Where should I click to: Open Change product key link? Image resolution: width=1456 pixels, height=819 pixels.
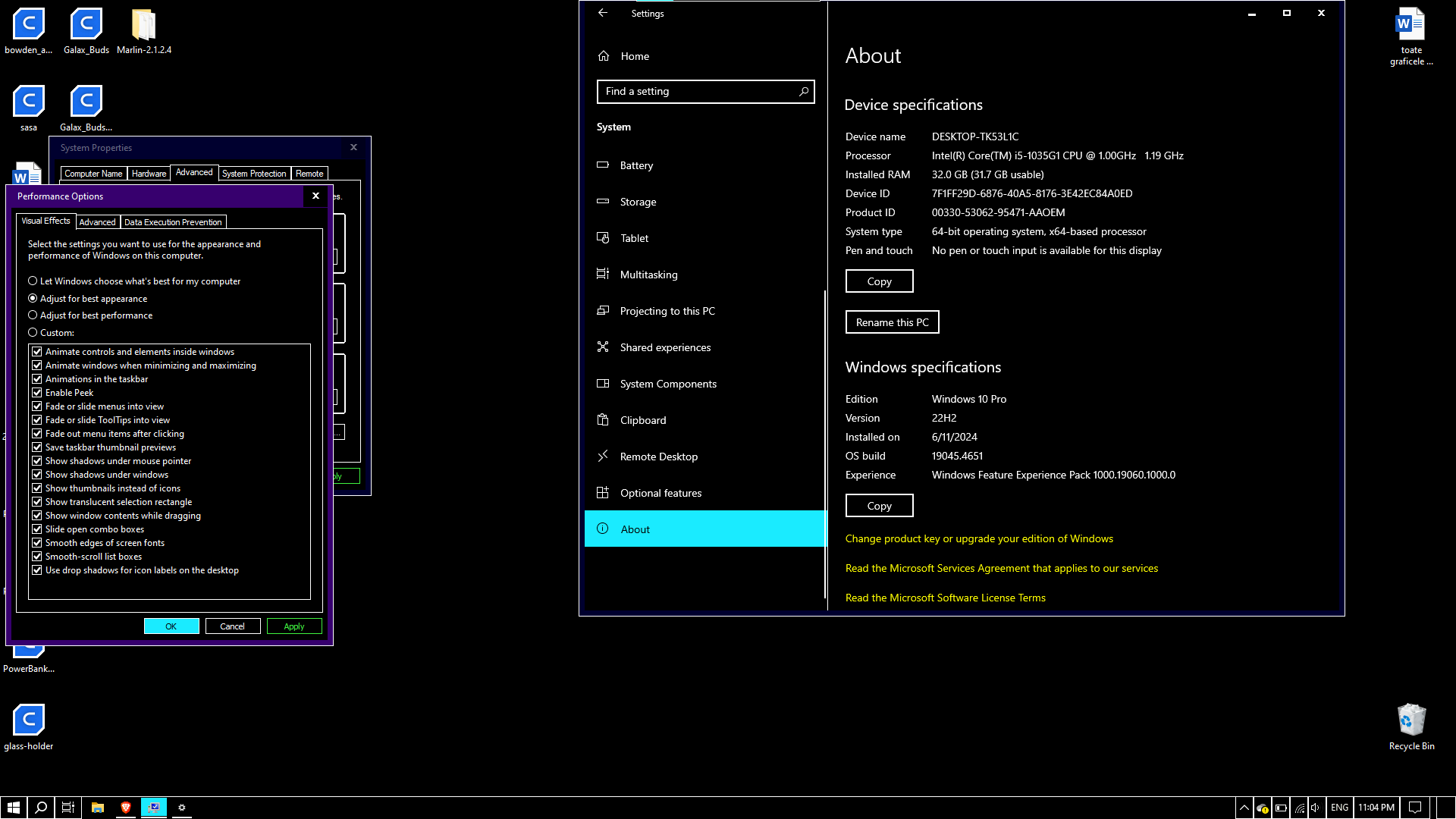[979, 538]
